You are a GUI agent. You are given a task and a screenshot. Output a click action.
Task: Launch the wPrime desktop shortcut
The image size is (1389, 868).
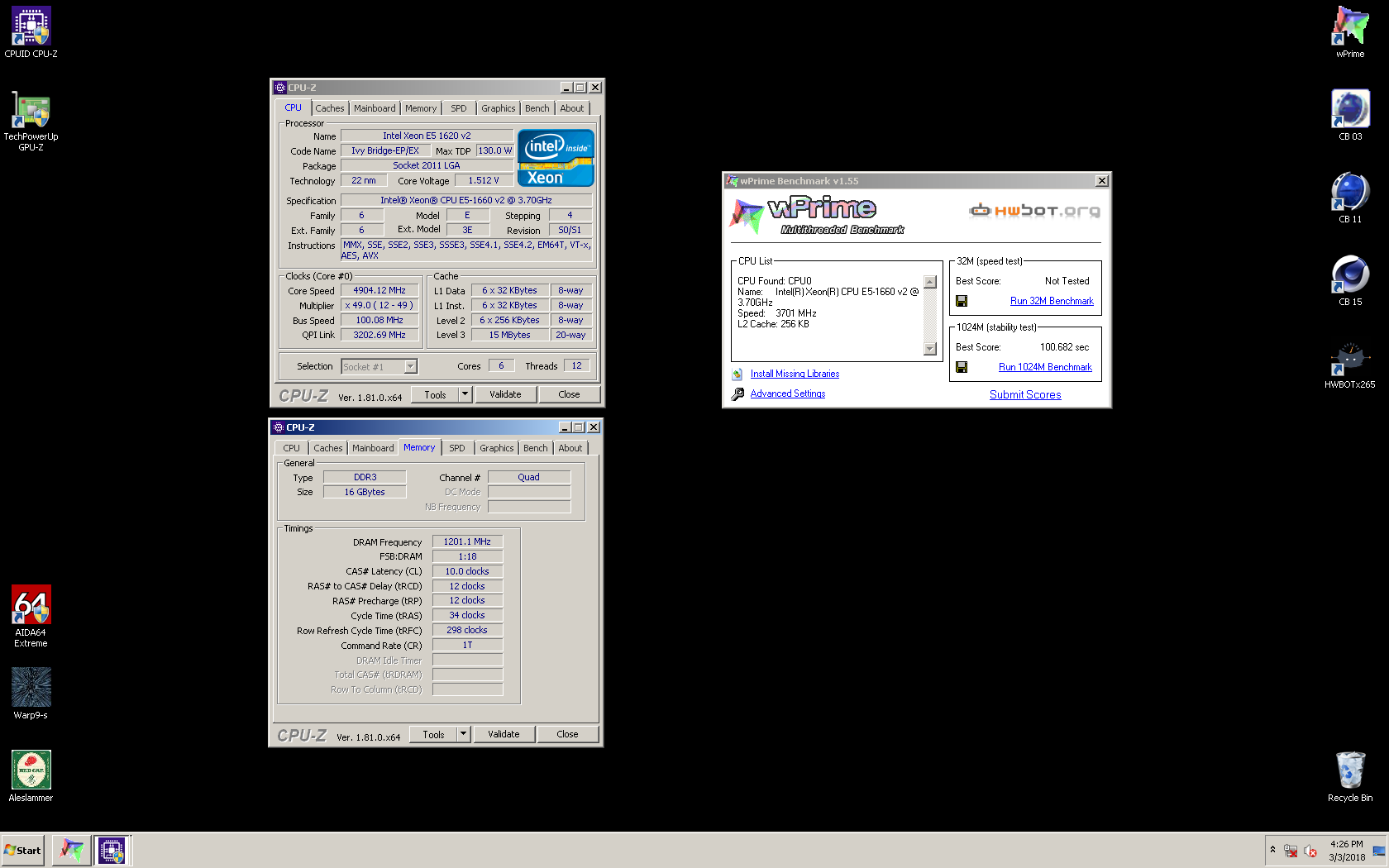pyautogui.click(x=1350, y=32)
